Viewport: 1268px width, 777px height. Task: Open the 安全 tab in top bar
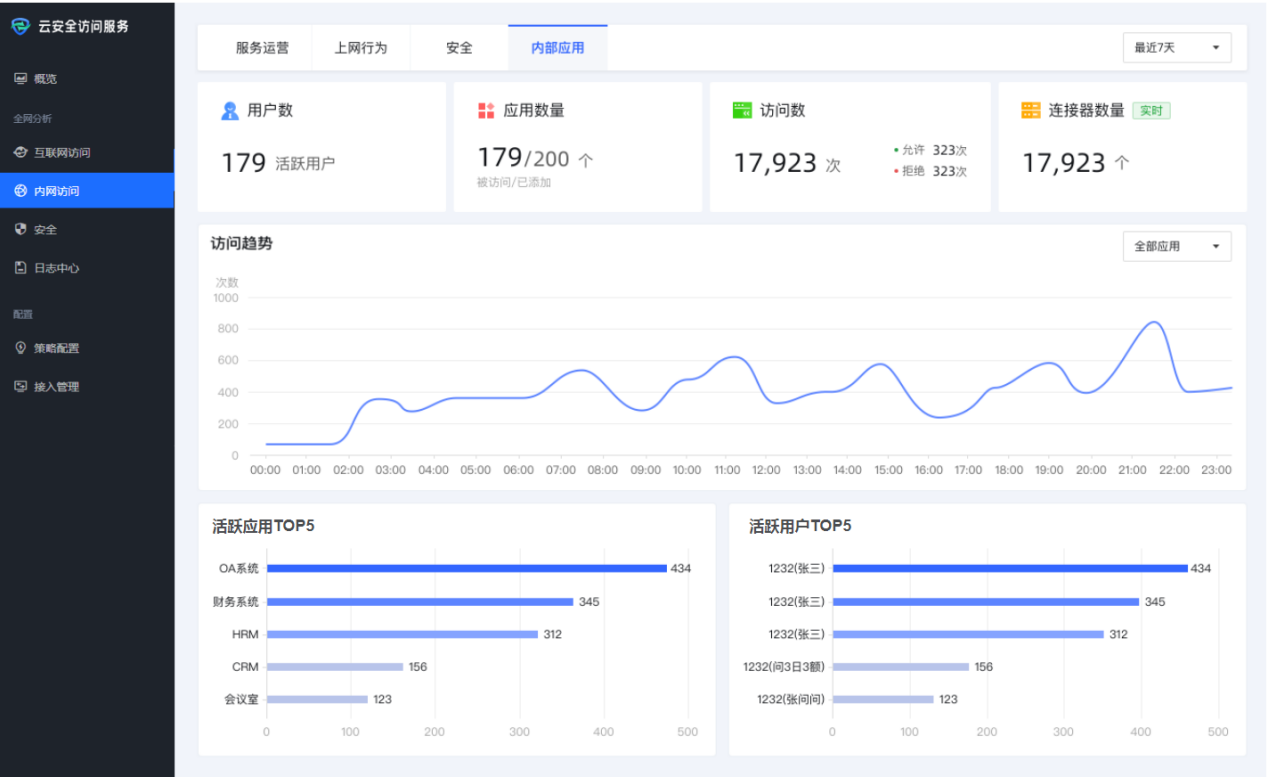[459, 48]
